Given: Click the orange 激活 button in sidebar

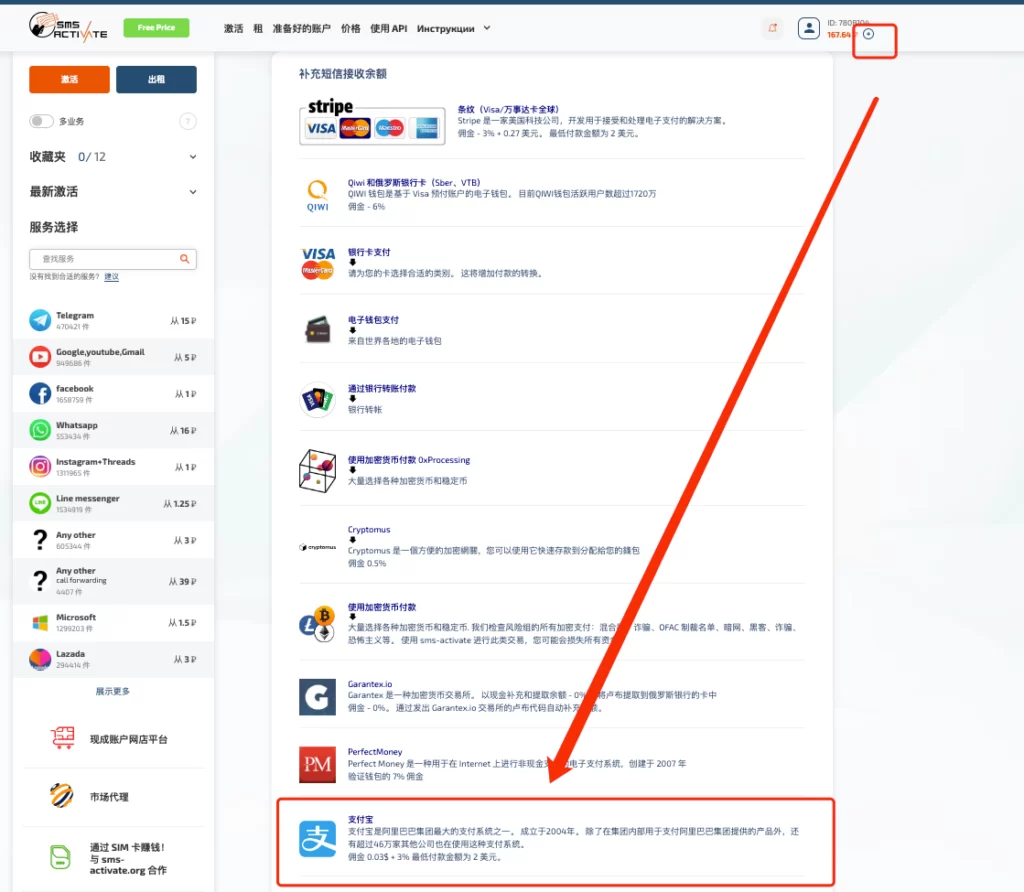Looking at the screenshot, I should click(x=69, y=79).
